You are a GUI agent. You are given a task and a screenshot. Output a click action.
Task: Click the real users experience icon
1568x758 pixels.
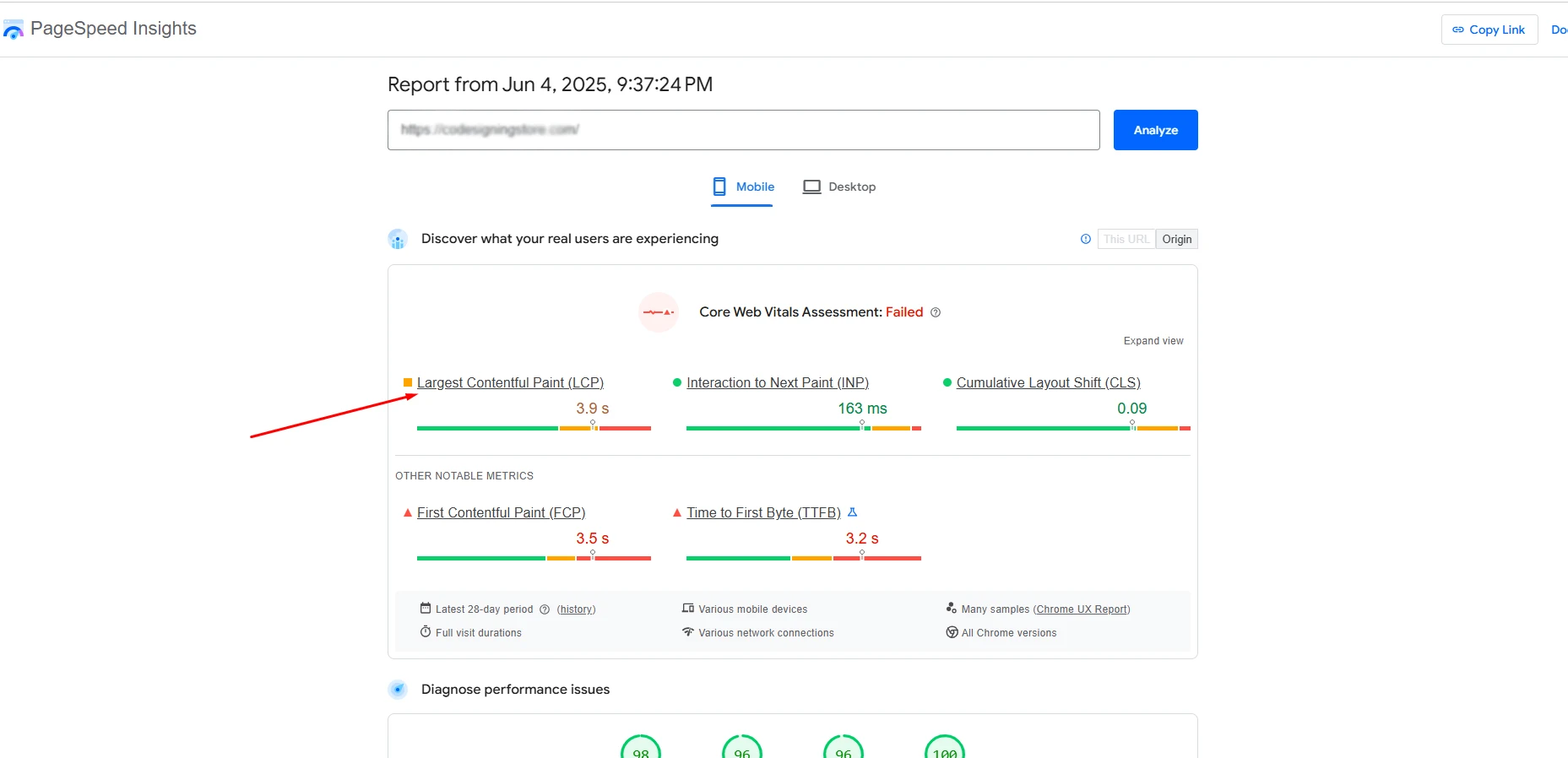(398, 239)
